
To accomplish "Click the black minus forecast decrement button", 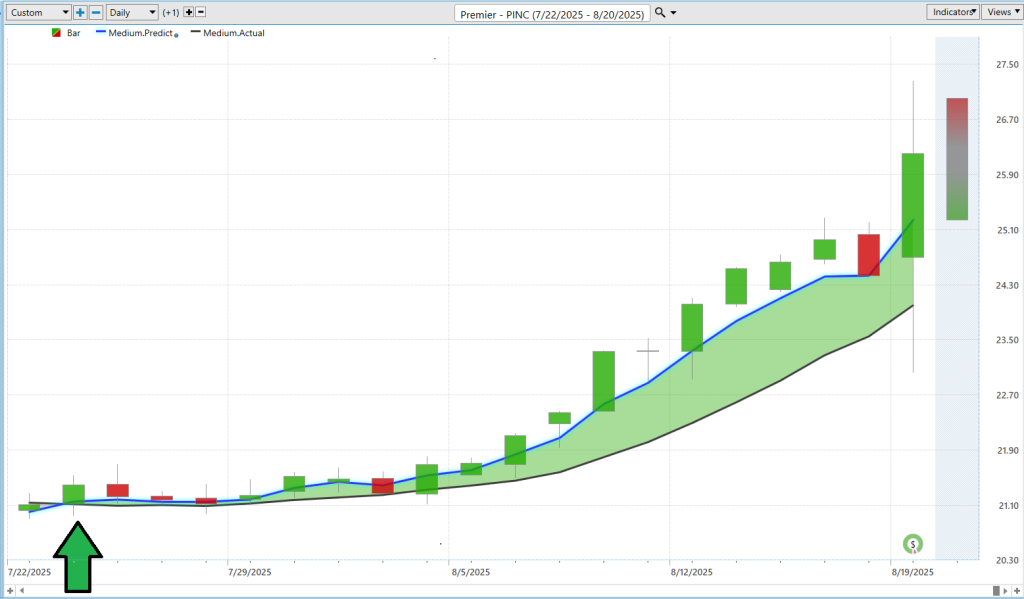I will [x=201, y=12].
